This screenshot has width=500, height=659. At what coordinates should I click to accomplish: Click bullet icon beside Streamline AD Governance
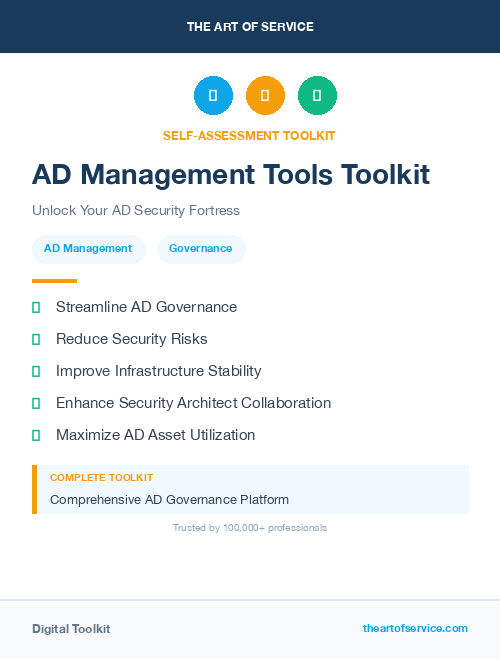click(x=36, y=308)
